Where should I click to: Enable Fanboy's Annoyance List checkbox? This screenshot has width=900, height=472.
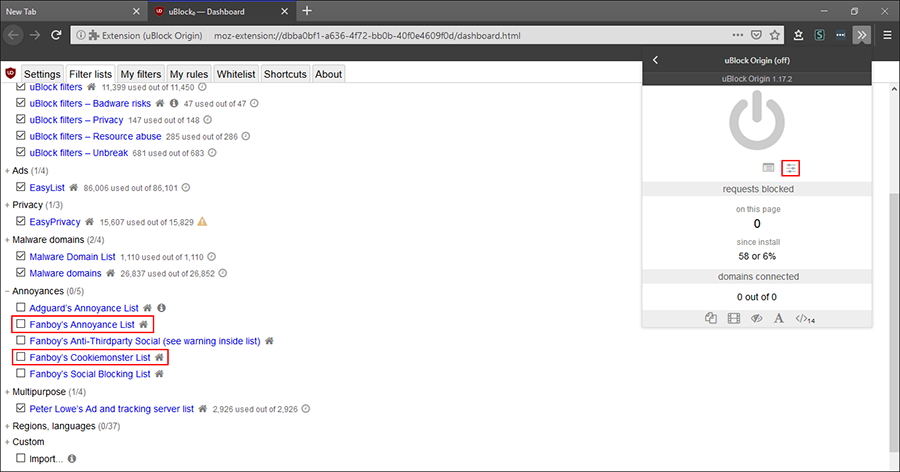[21, 324]
